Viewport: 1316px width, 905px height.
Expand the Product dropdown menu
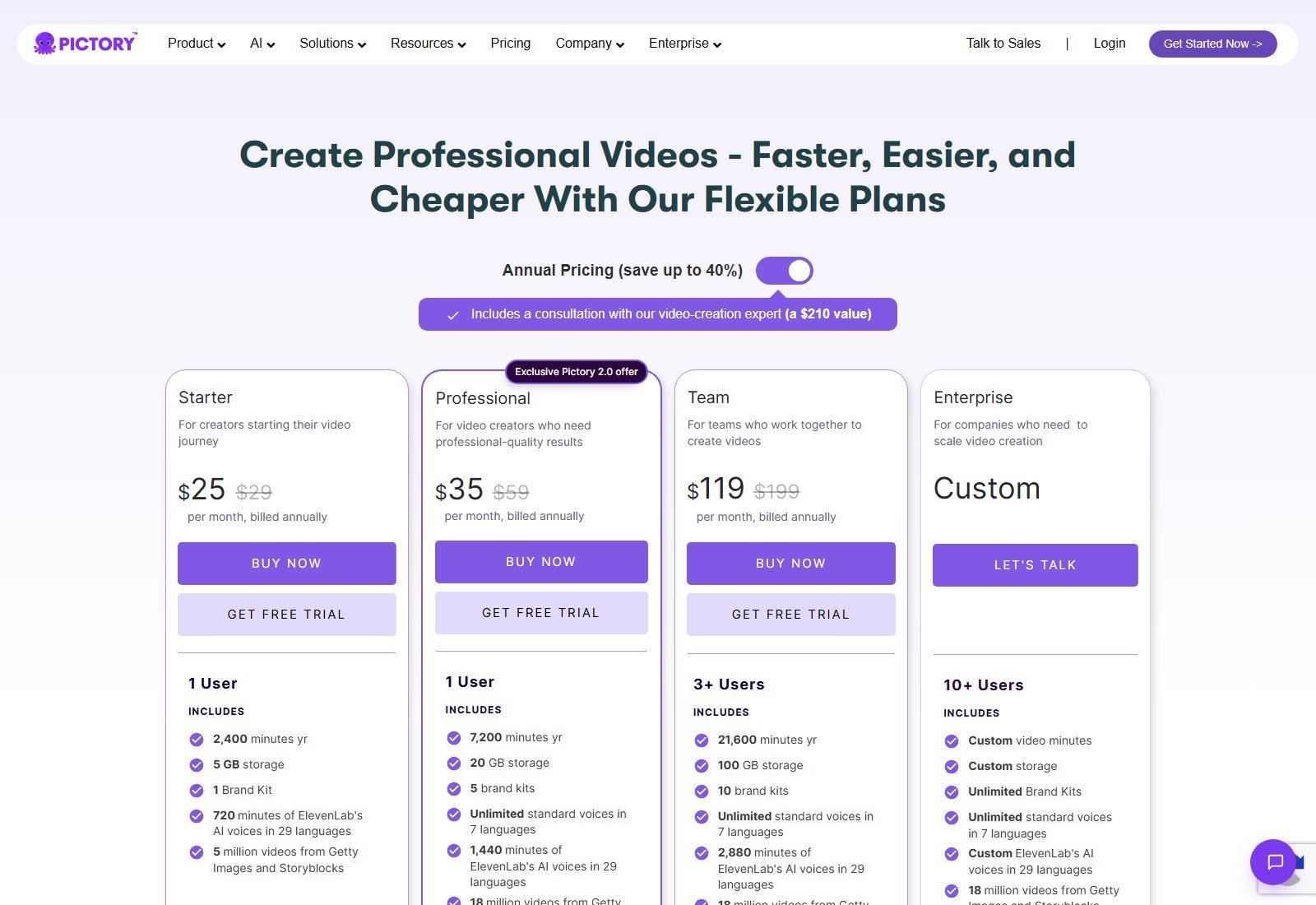pos(197,44)
